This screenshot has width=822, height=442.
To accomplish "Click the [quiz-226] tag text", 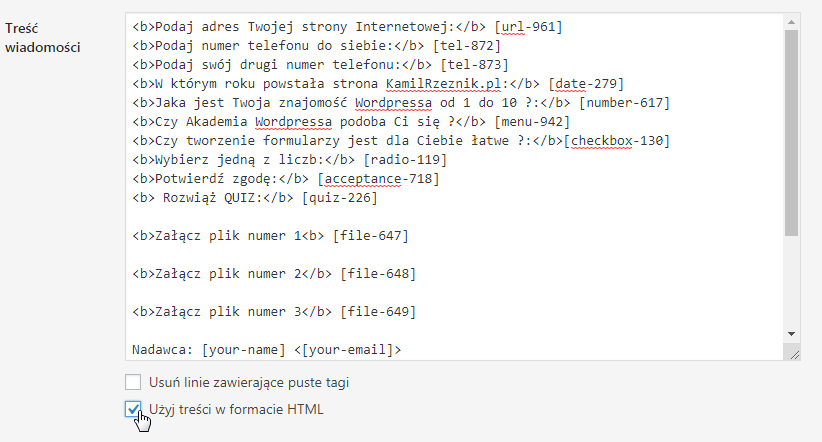I will click(x=340, y=198).
